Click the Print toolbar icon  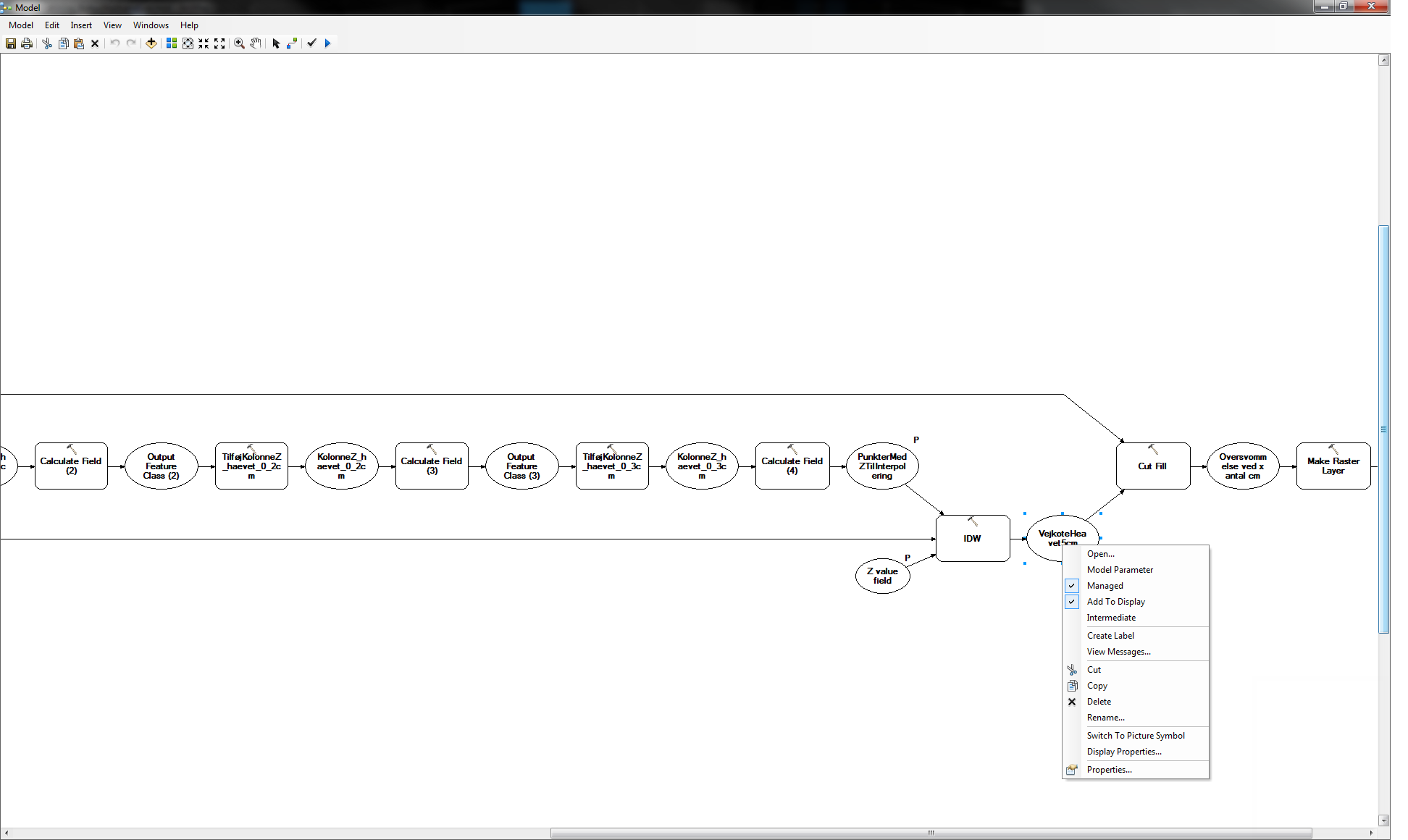click(x=27, y=43)
